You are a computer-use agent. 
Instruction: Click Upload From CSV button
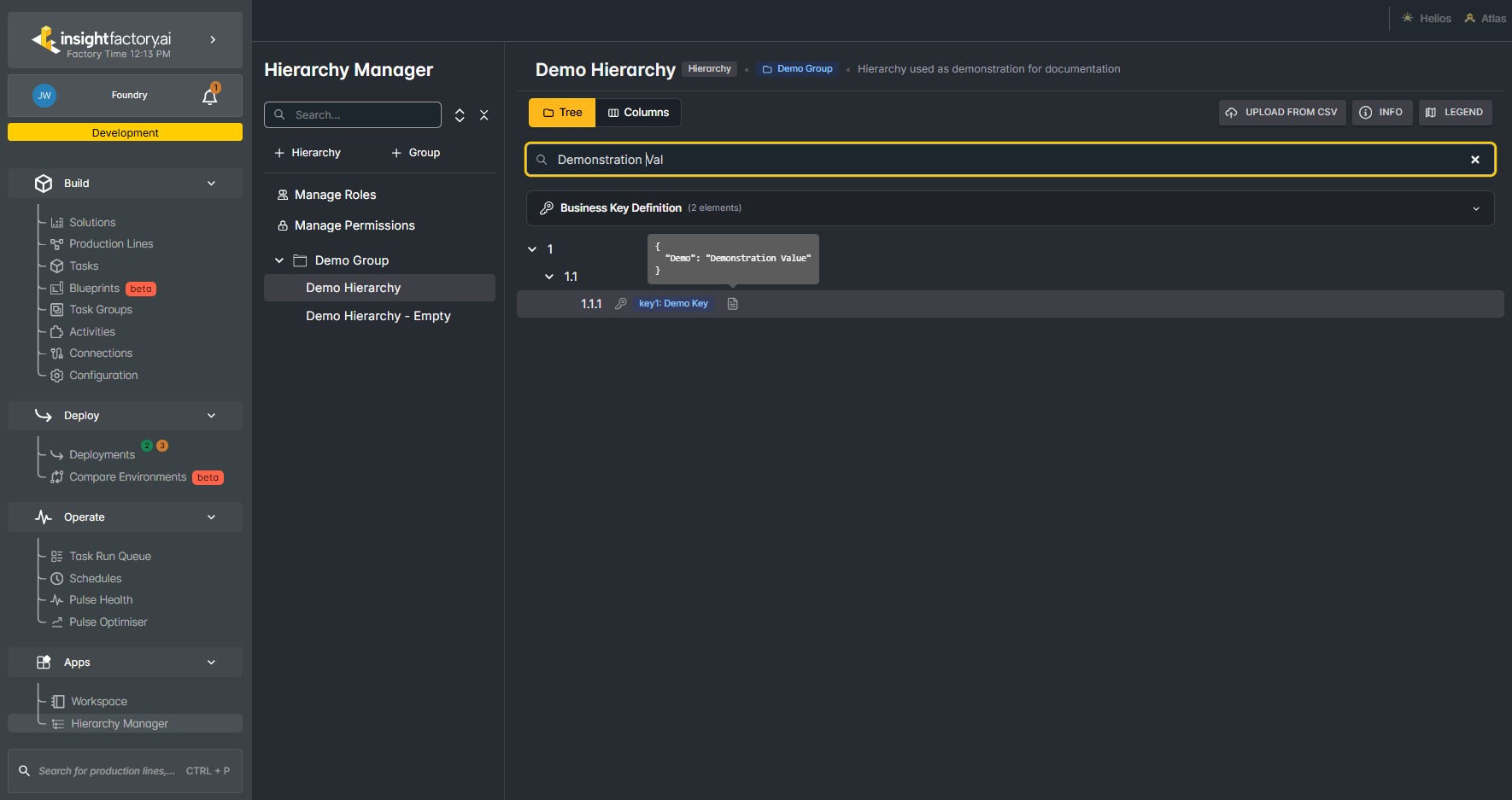point(1282,113)
